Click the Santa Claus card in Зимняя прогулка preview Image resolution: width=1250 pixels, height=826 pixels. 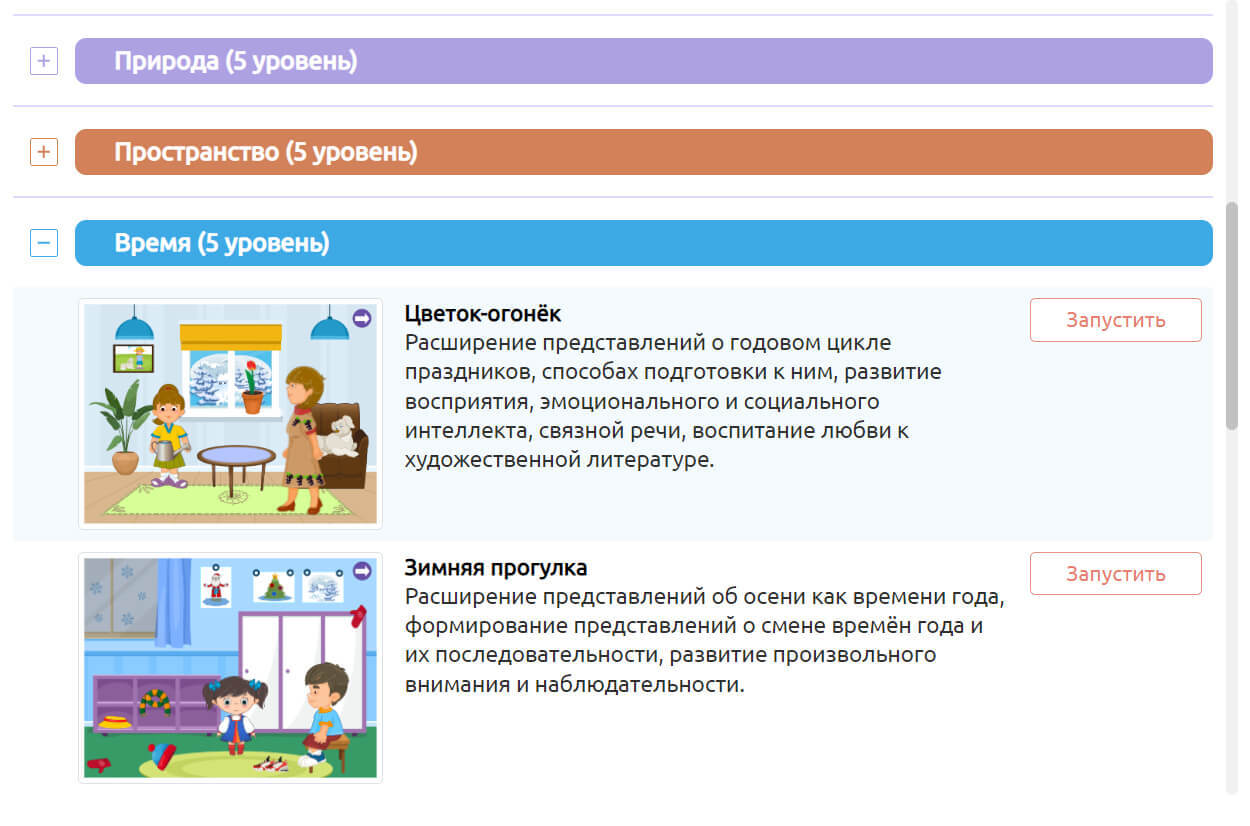[216, 586]
